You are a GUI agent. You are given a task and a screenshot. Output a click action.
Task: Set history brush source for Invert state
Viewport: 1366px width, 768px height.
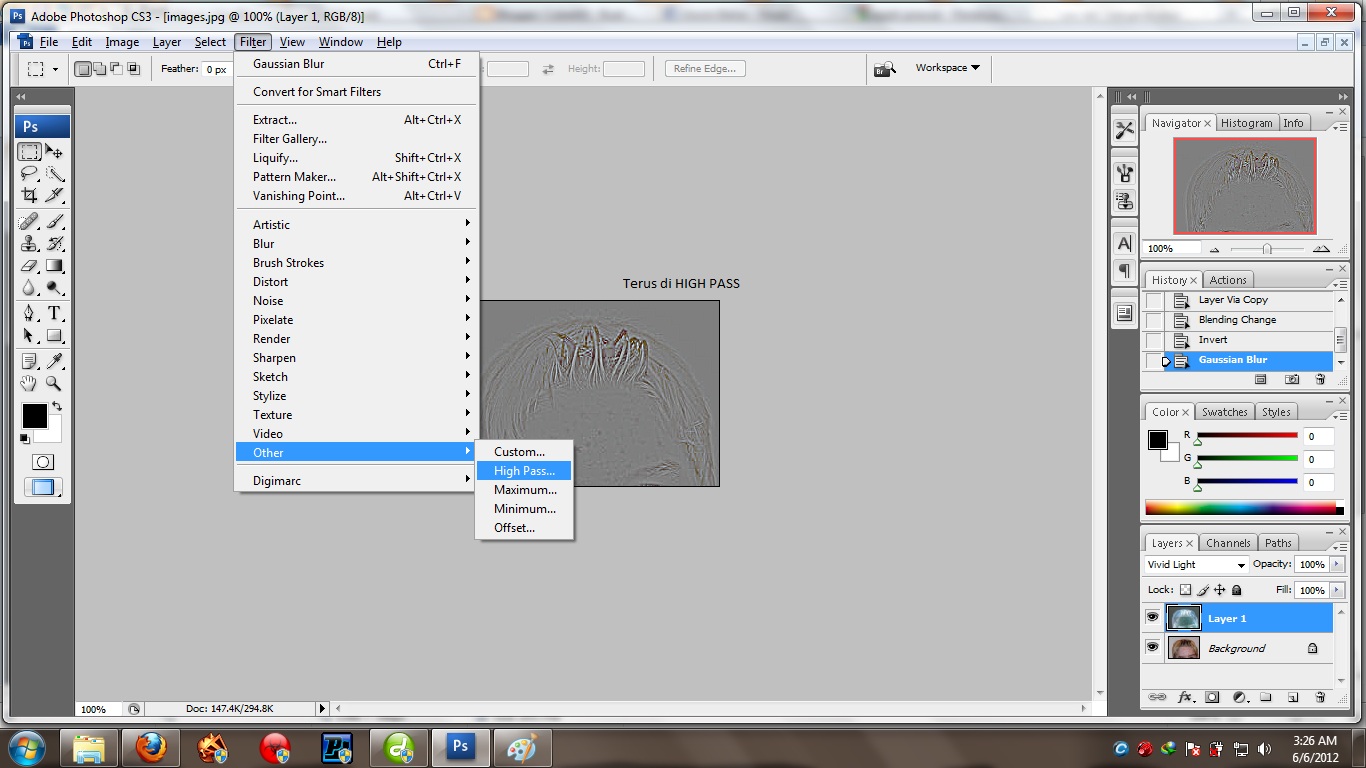point(1155,340)
